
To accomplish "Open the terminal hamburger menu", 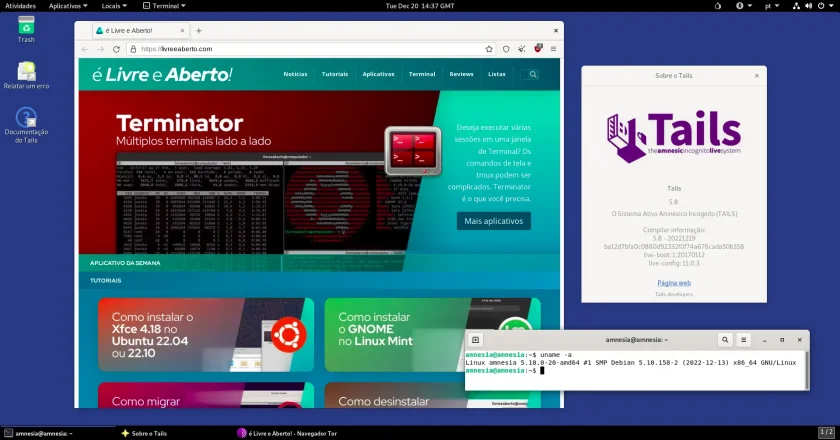I will (744, 340).
